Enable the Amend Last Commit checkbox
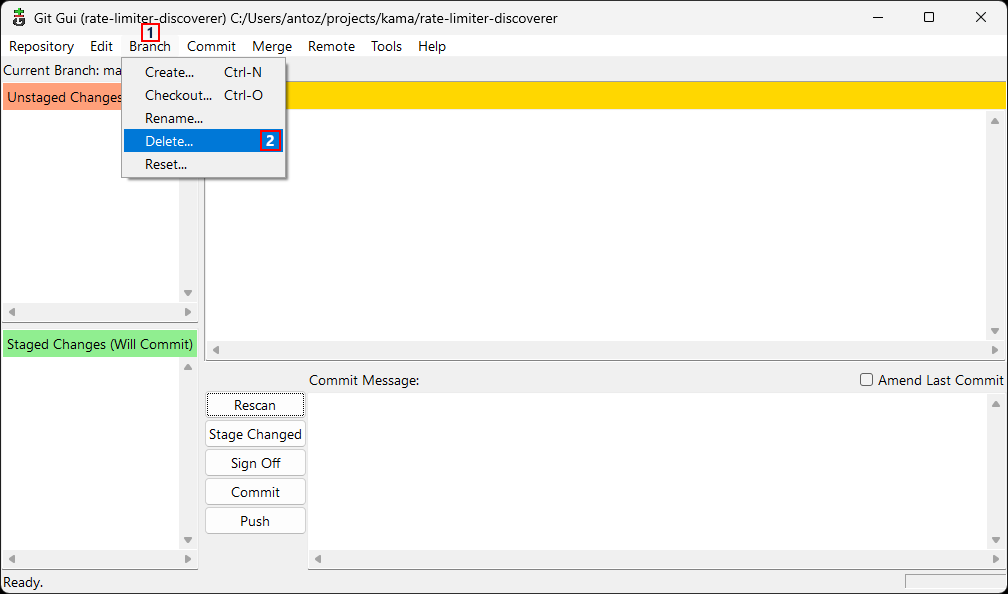This screenshot has width=1008, height=594. coord(867,380)
